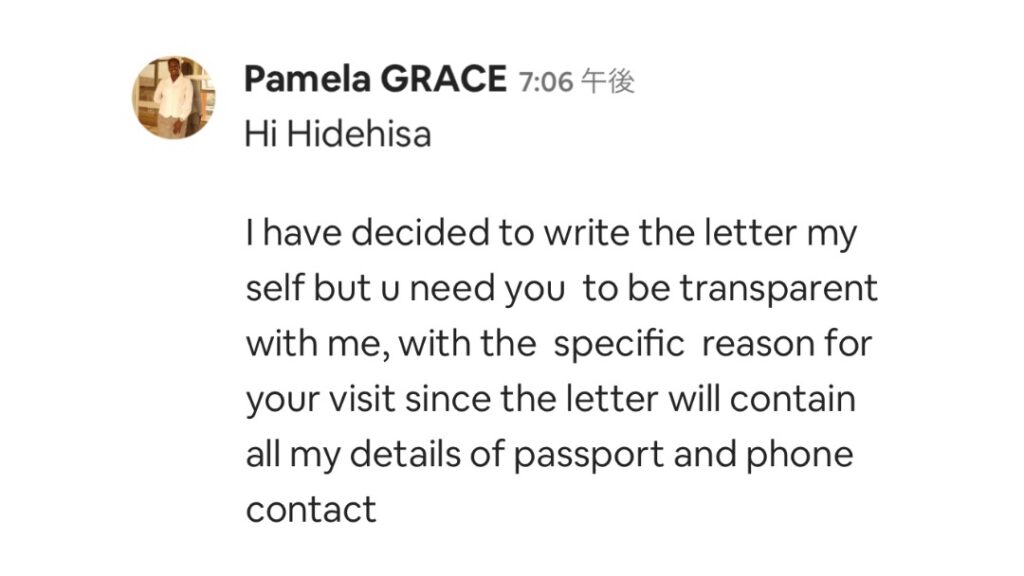Click the word Pamela in sender name
1024x576 pixels.
[x=307, y=79]
